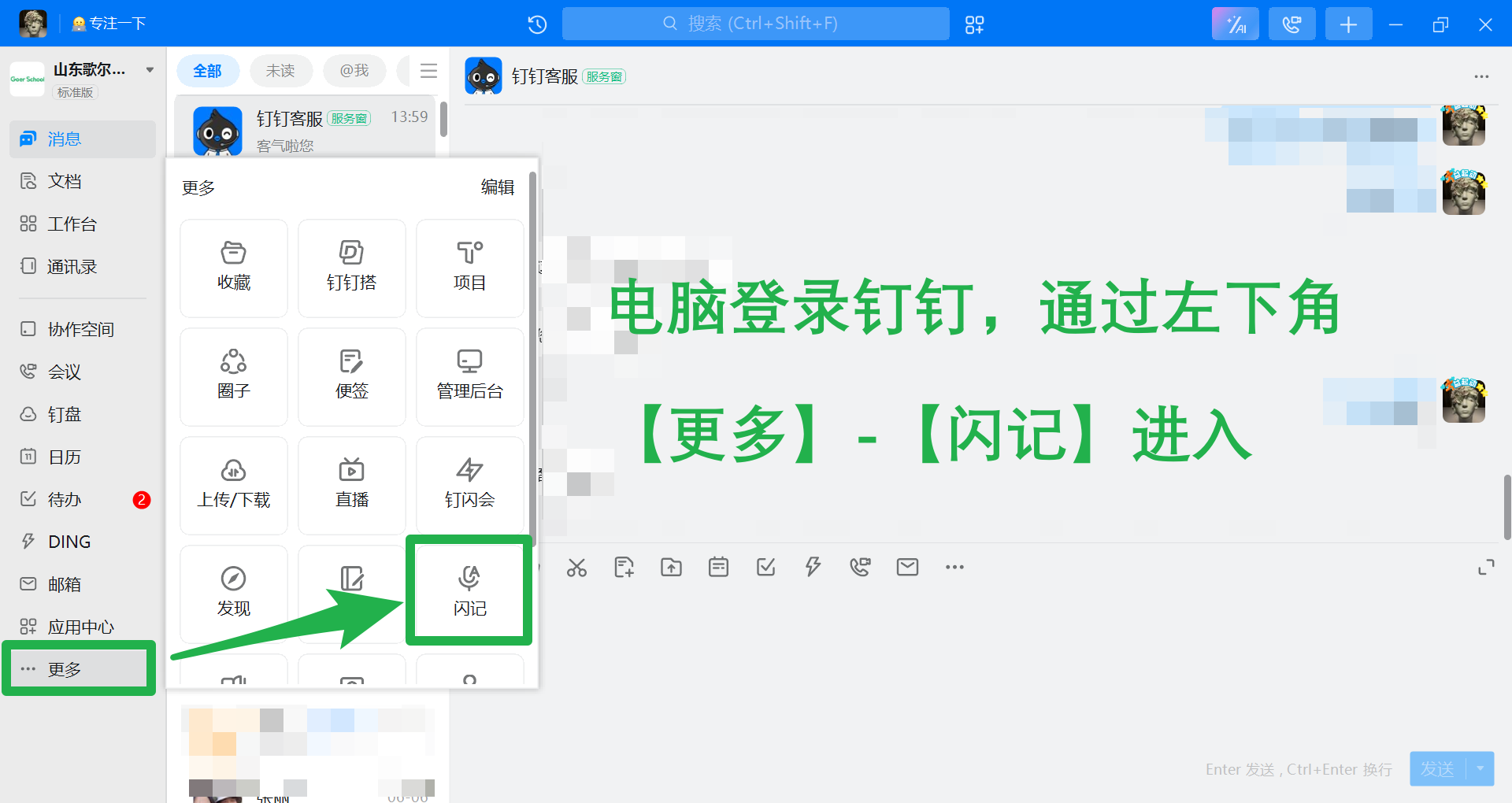Go to 钉盘 drive in sidebar
The height and width of the screenshot is (803, 1512).
[83, 414]
